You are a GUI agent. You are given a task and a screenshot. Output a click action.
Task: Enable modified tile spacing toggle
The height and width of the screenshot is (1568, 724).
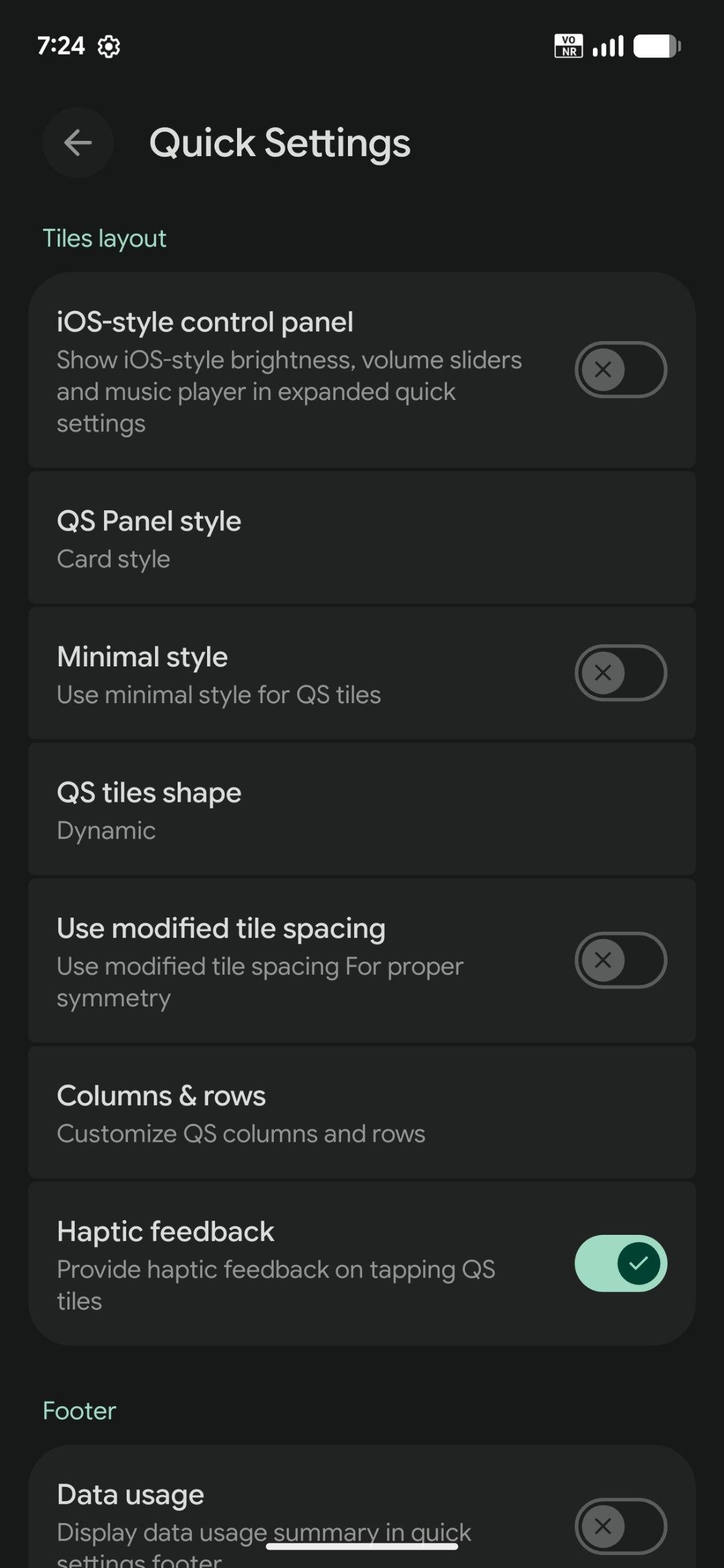(x=620, y=960)
